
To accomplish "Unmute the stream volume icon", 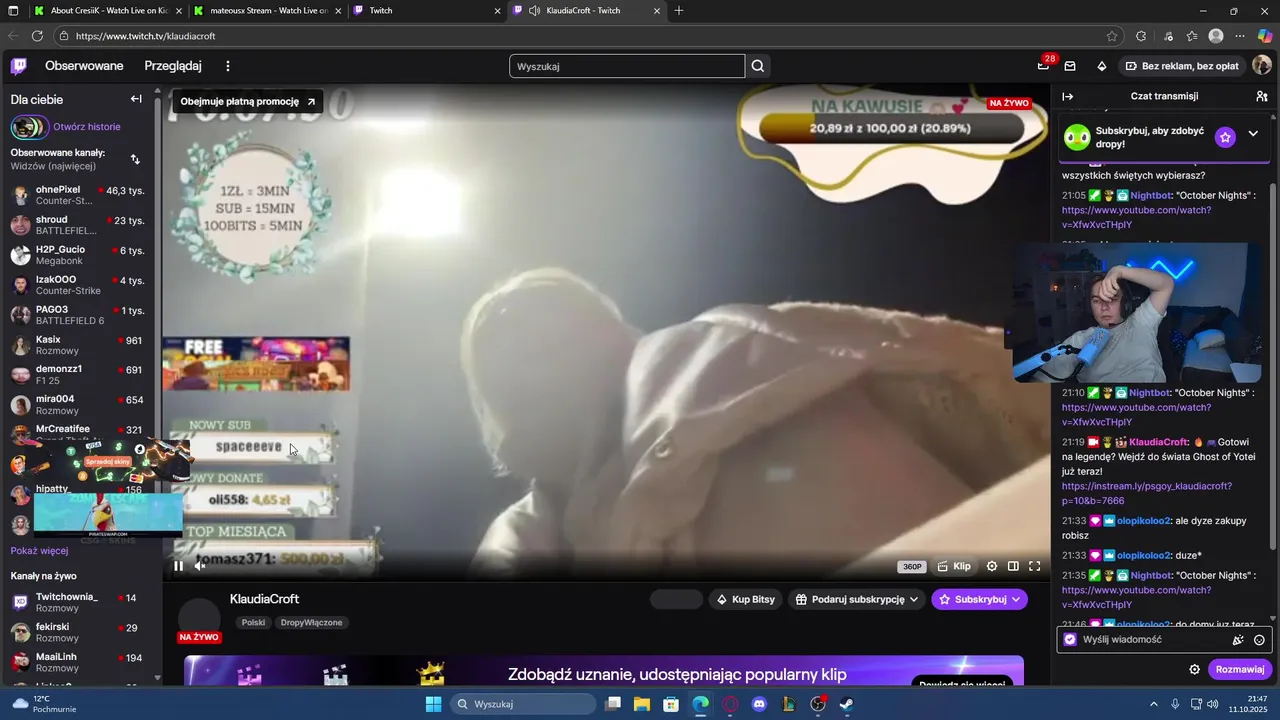I will click(199, 566).
